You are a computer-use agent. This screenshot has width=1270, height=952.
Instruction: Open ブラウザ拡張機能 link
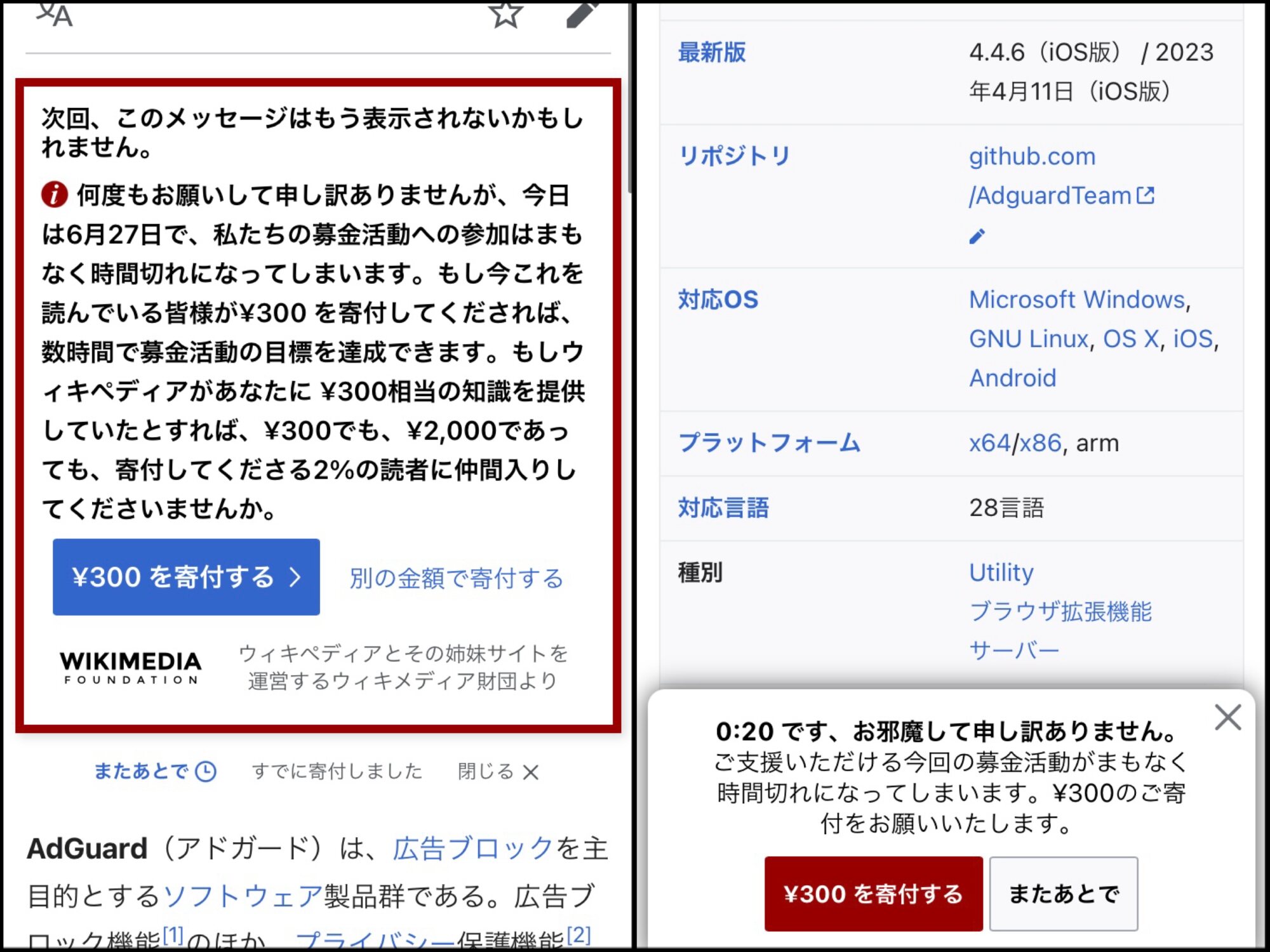coord(1060,611)
